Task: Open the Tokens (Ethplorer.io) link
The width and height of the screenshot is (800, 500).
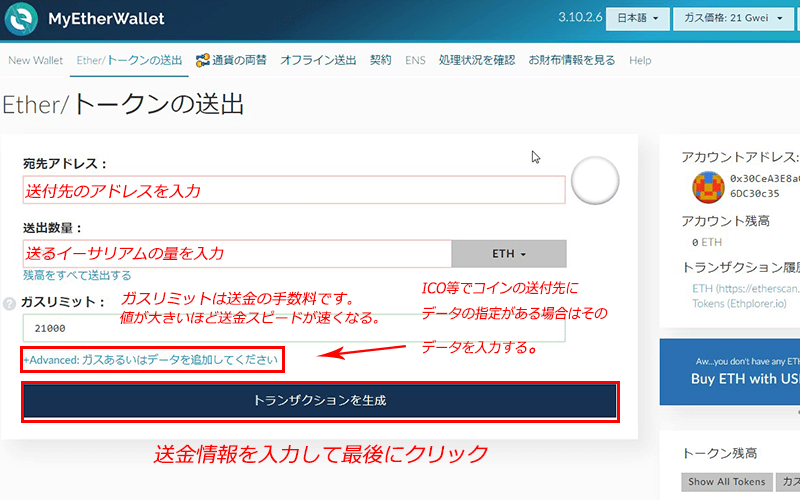Action: [739, 304]
